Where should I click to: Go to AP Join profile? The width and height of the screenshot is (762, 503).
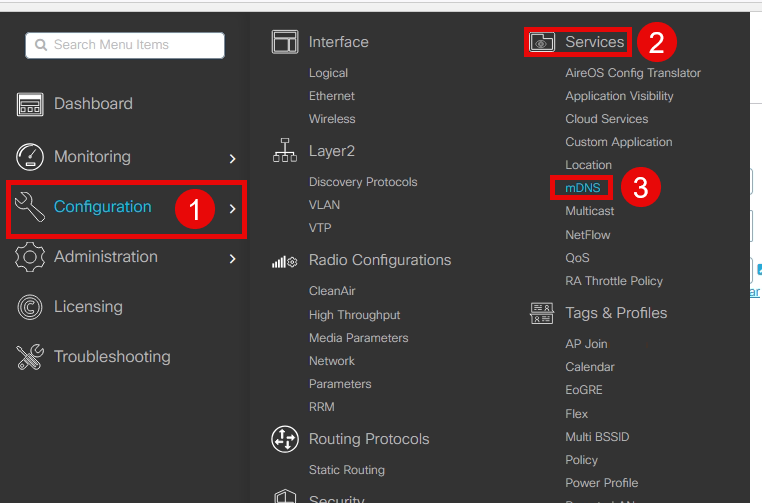(x=586, y=344)
